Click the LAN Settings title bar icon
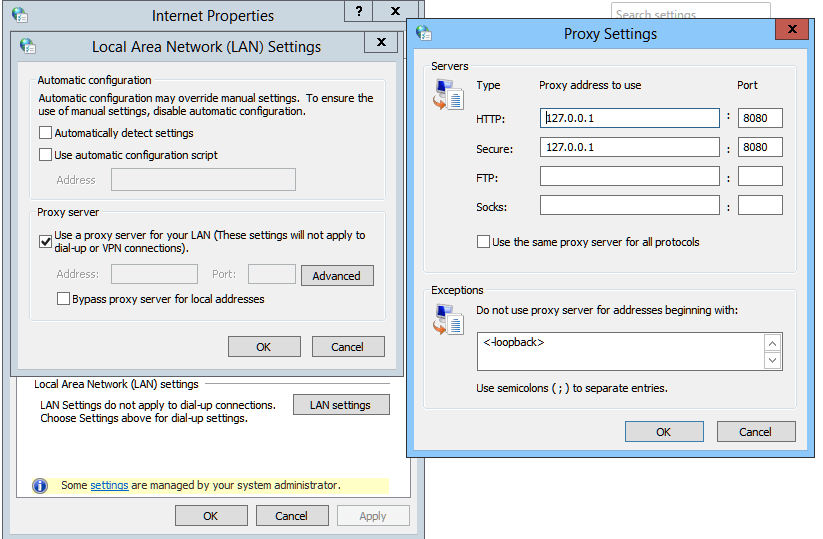Screen dimensions: 823x539 [27, 46]
